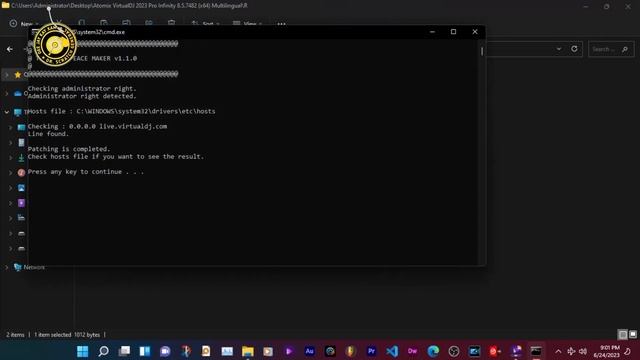The width and height of the screenshot is (640, 360).
Task: Select the purple Videos icon in sidebar
Action: tap(21, 203)
